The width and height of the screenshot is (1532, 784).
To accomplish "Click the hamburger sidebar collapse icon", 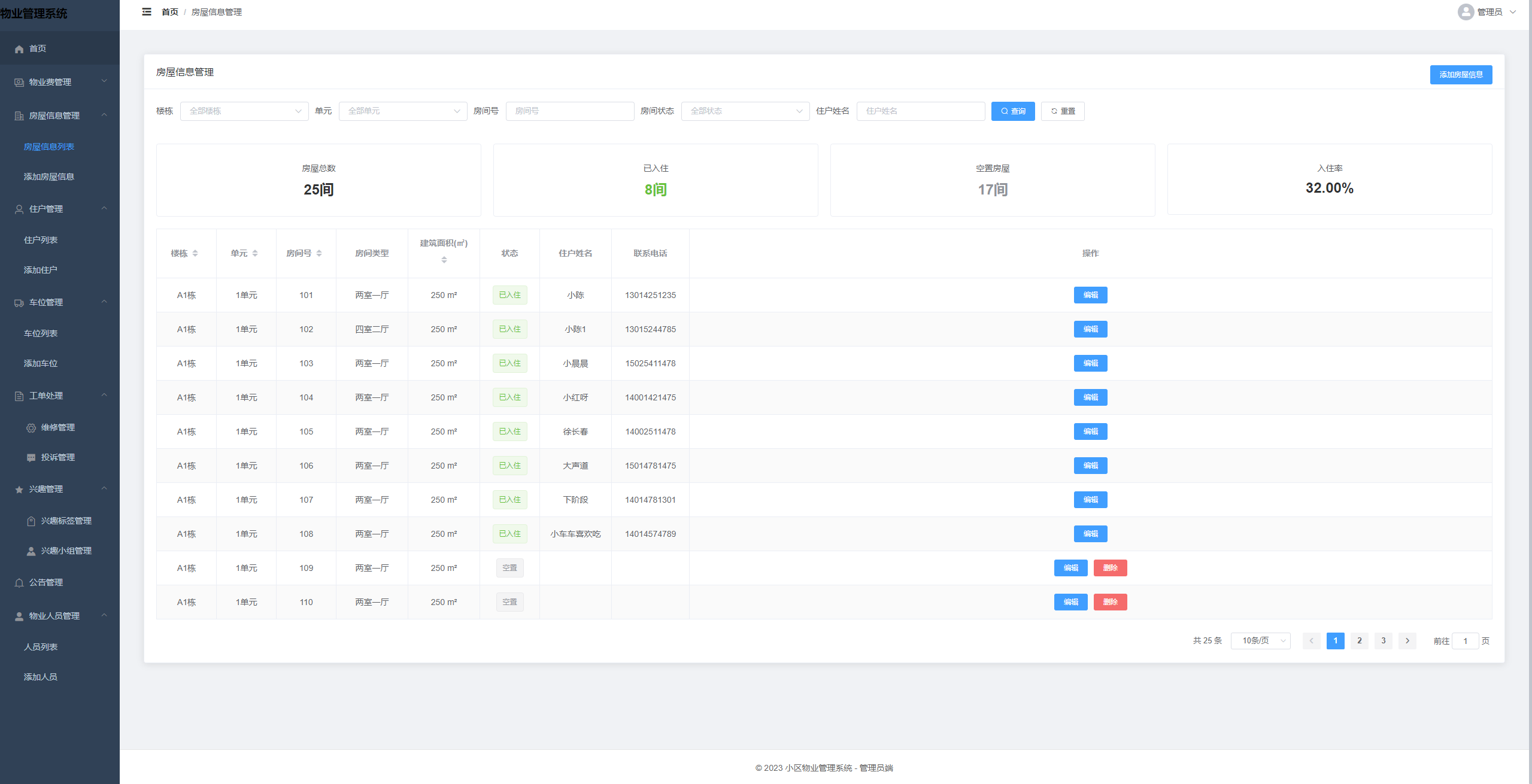I will 147,12.
